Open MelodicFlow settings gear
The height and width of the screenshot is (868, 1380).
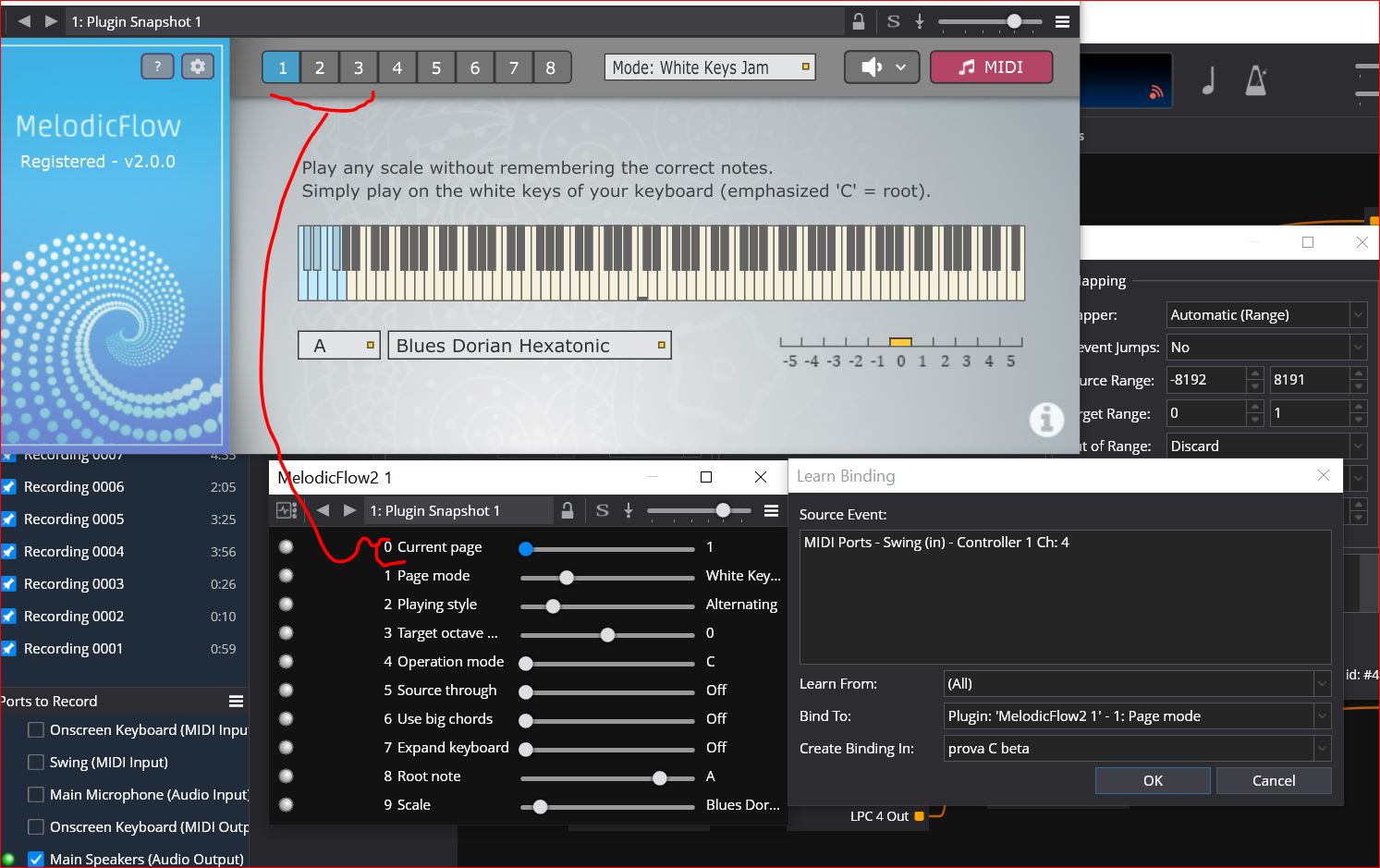tap(197, 67)
